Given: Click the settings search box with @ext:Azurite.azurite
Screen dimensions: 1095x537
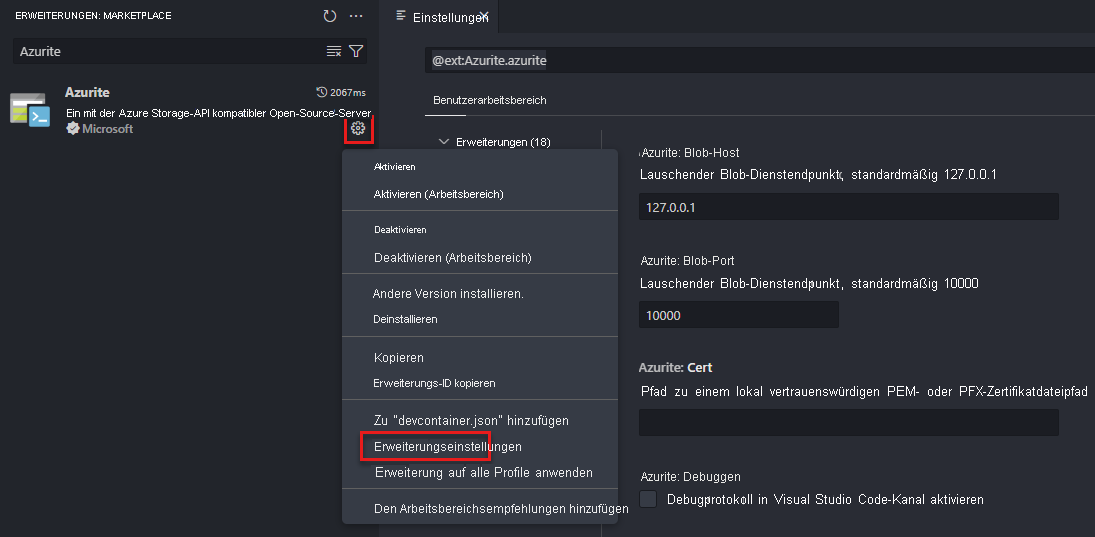Looking at the screenshot, I should (760, 61).
